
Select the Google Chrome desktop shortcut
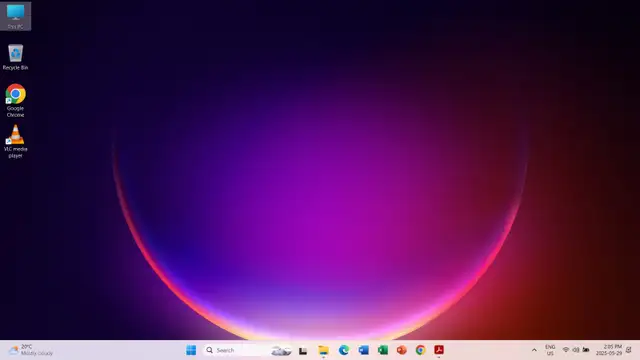(16, 100)
